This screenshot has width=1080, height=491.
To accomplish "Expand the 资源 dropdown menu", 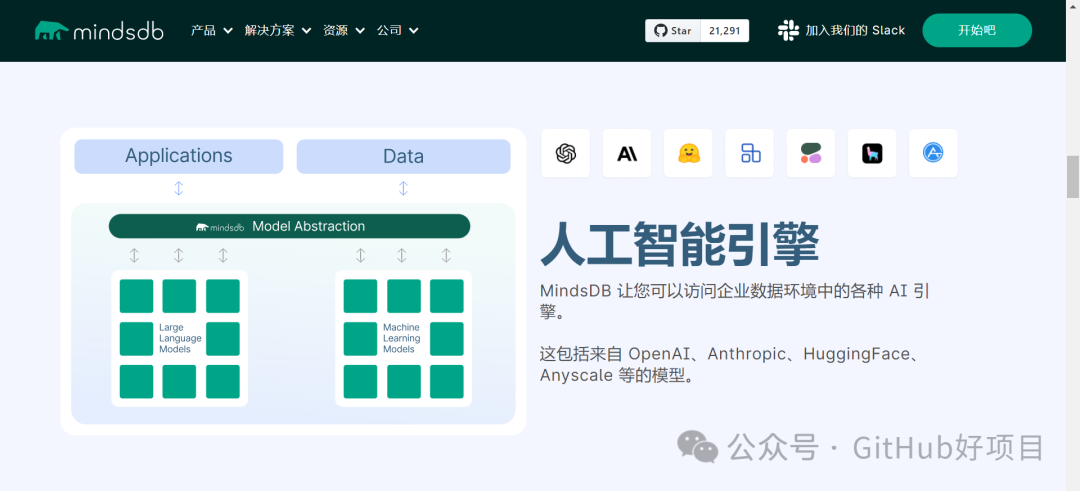I will pyautogui.click(x=343, y=30).
